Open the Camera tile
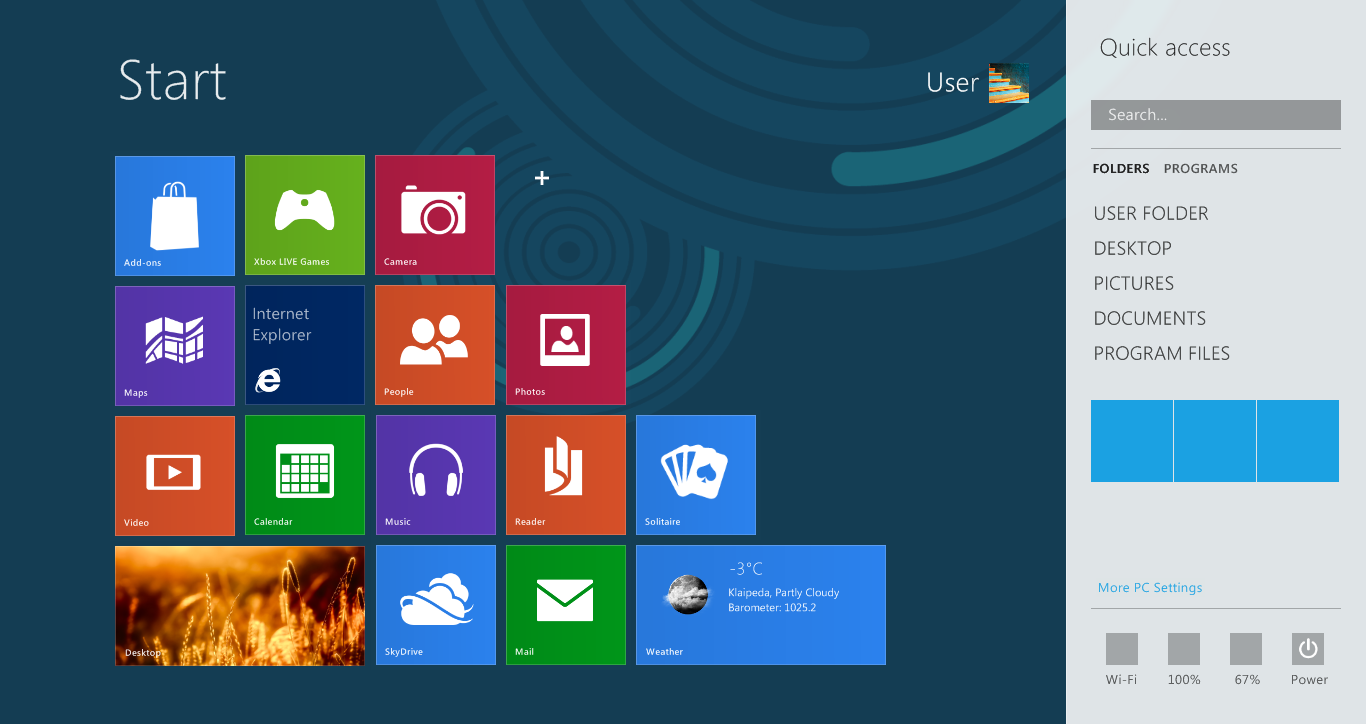The image size is (1366, 724). click(435, 215)
